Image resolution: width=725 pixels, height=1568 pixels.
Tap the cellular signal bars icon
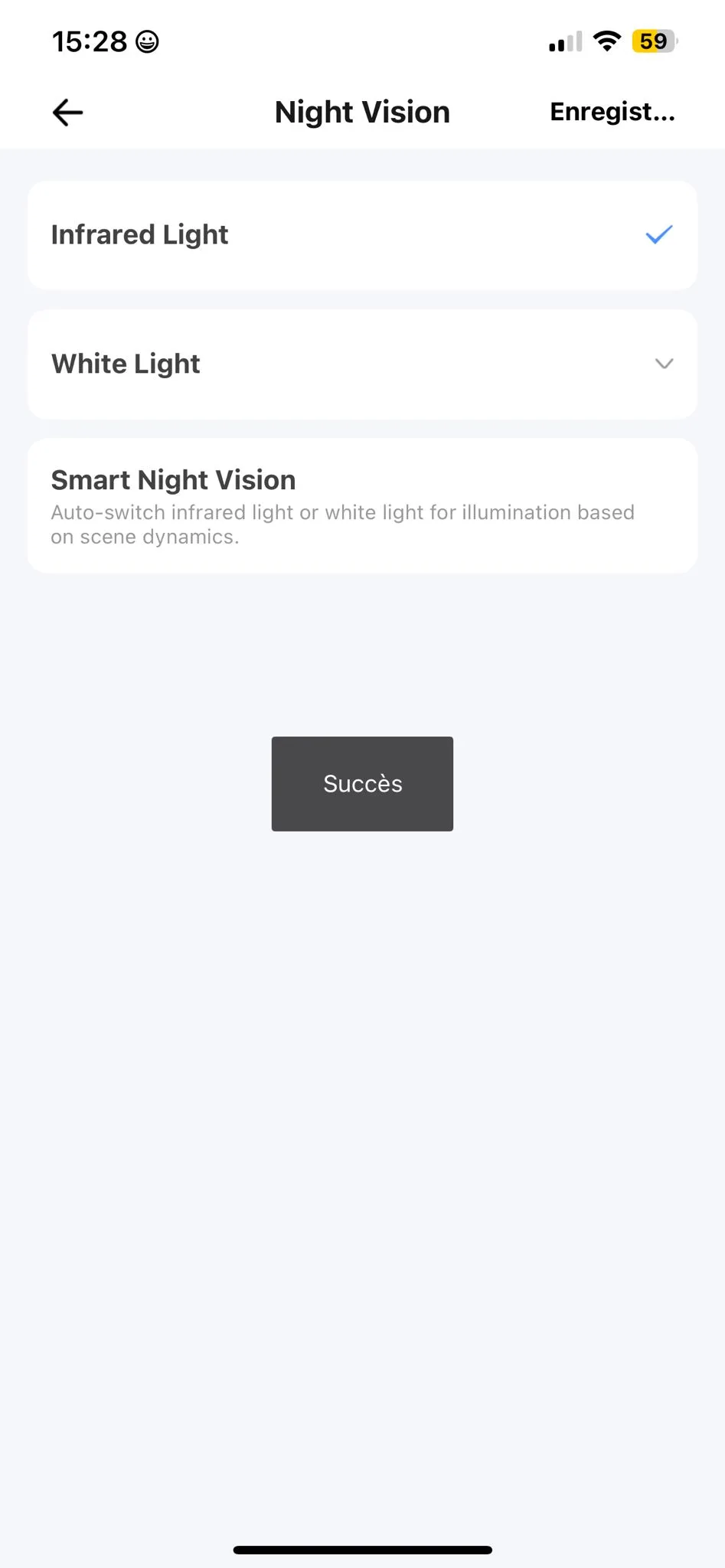pyautogui.click(x=565, y=42)
